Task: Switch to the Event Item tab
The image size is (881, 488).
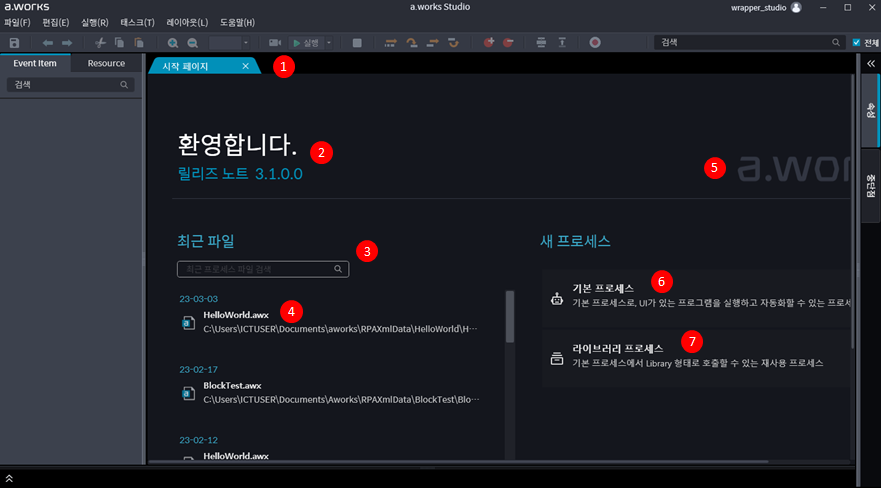Action: pyautogui.click(x=35, y=63)
